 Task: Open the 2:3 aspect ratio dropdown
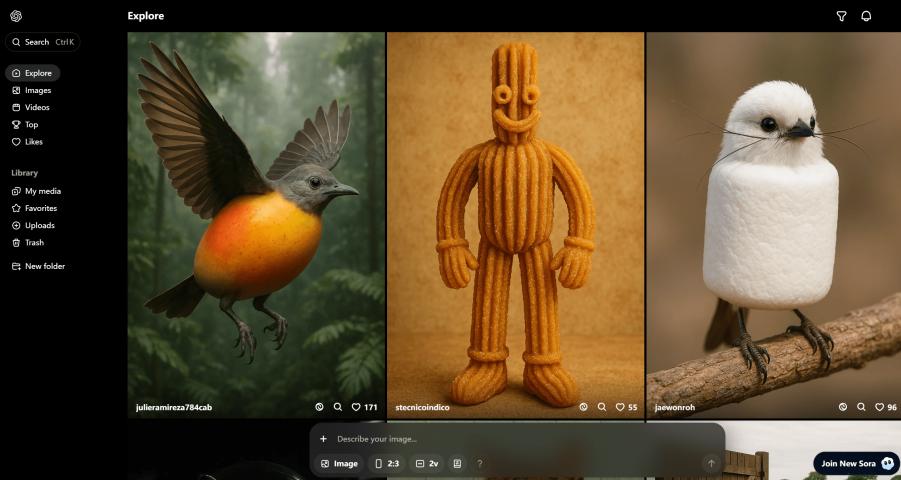click(387, 464)
